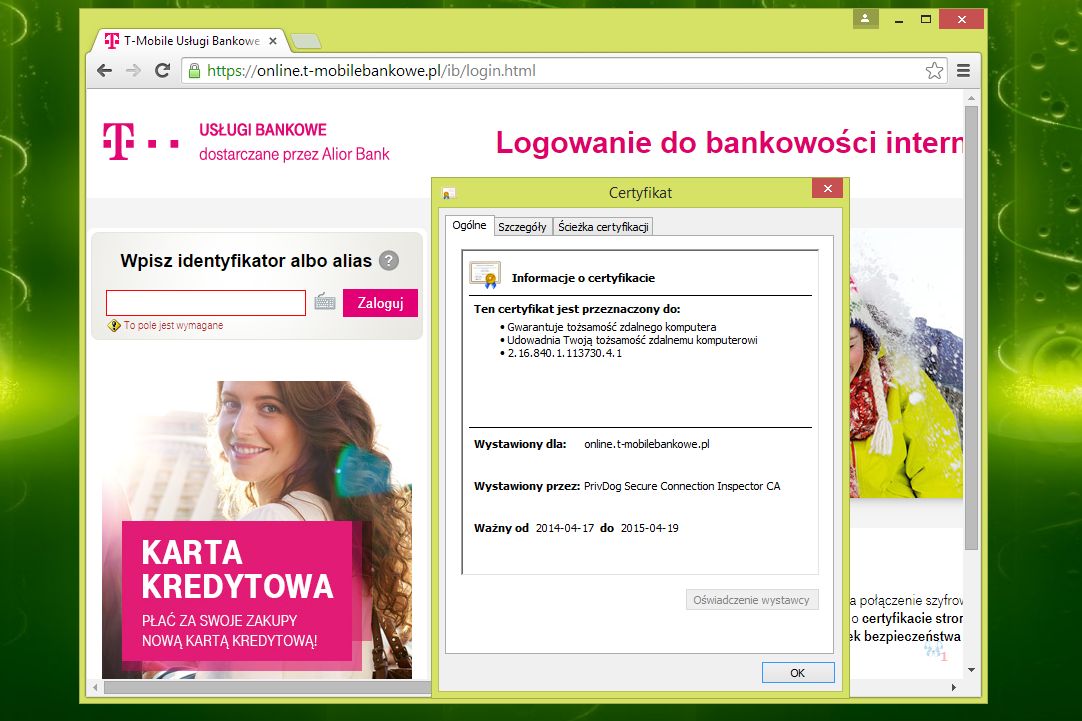Open the Ścieżka certyfikacji tab
This screenshot has width=1082, height=721.
point(603,226)
